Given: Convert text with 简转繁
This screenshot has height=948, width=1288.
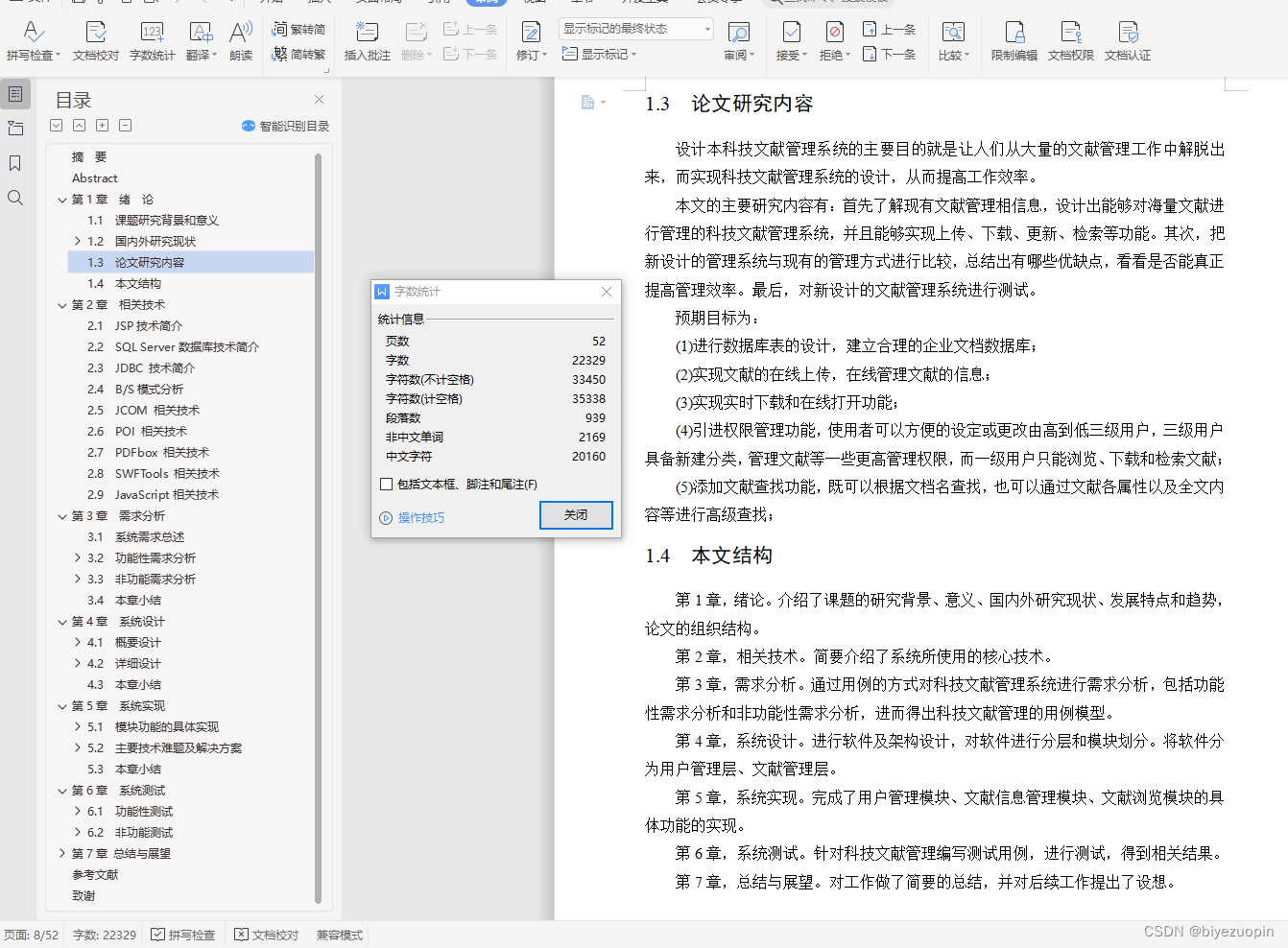Looking at the screenshot, I should click(x=298, y=54).
